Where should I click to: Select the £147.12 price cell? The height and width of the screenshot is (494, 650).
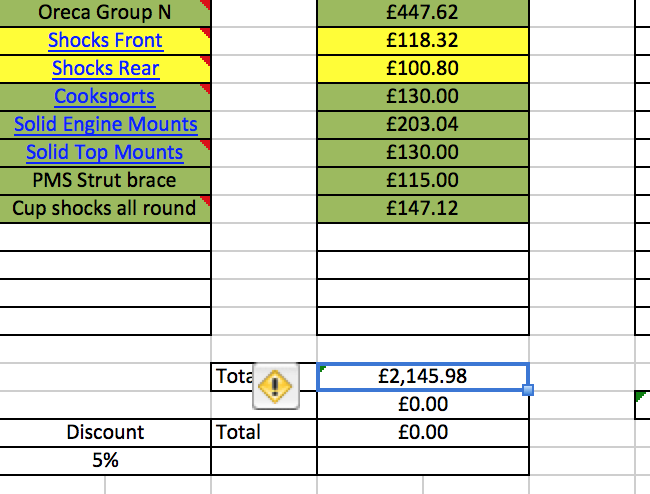[423, 208]
